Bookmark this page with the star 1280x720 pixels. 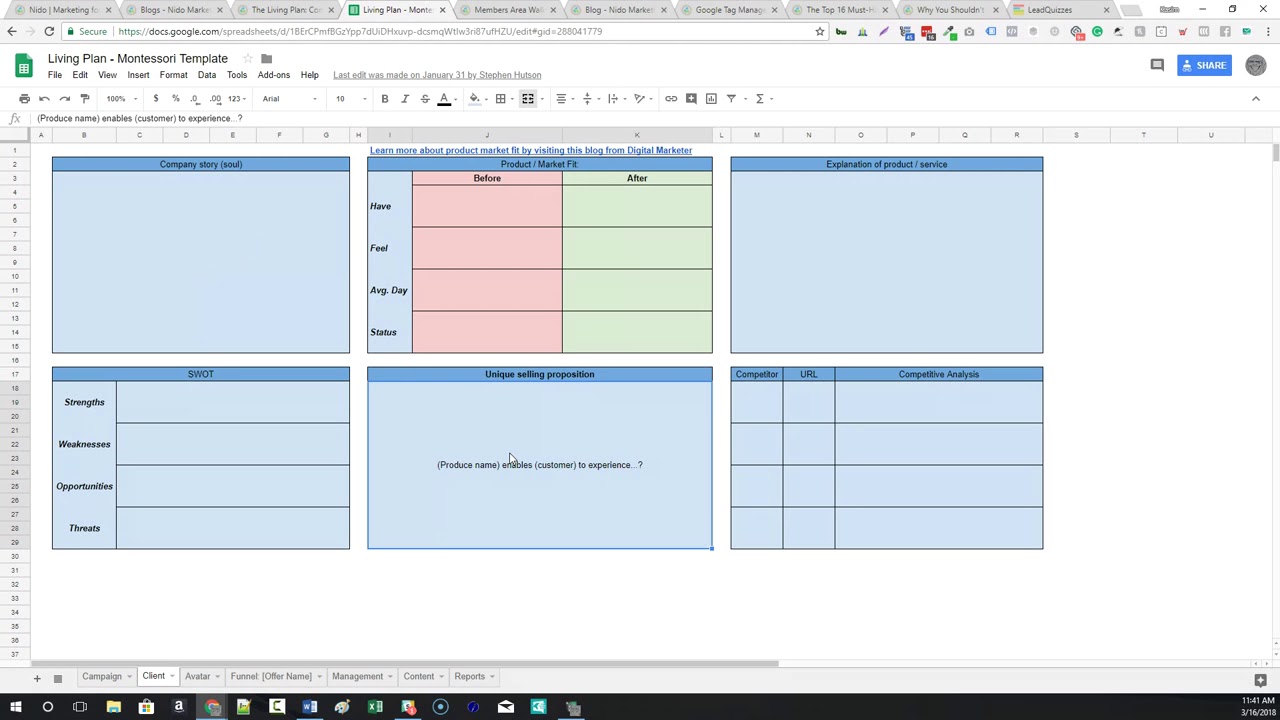(820, 31)
